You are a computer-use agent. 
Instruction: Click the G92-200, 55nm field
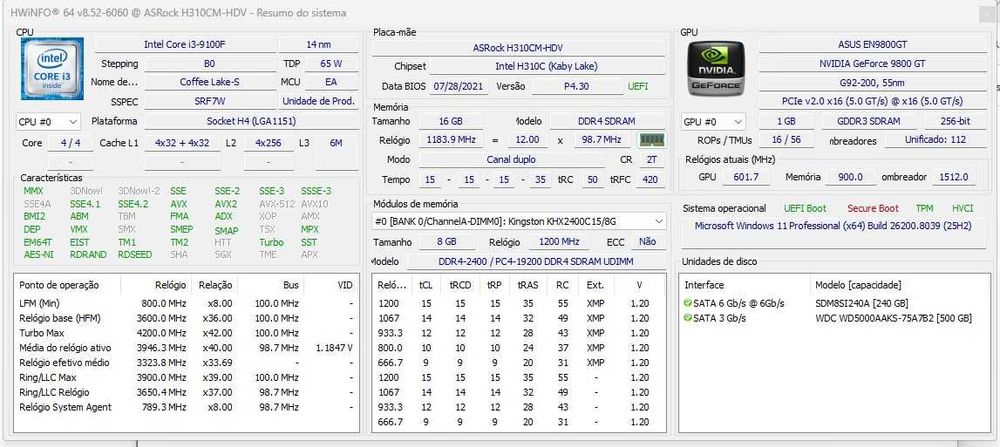[x=872, y=83]
